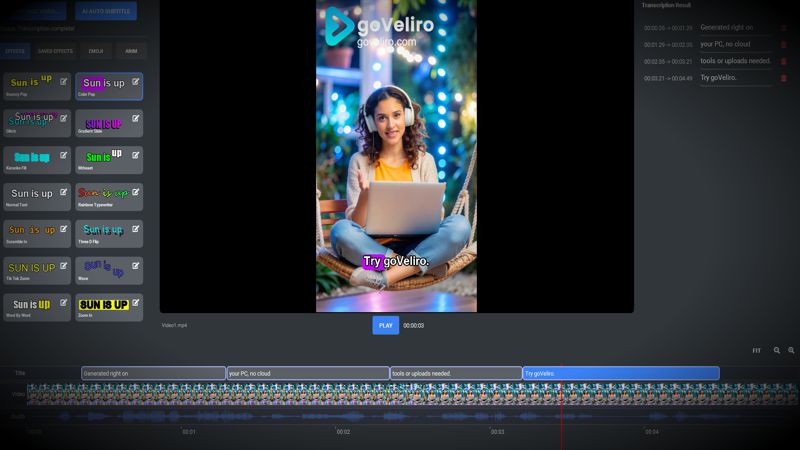This screenshot has height=450, width=800.
Task: Click the 'Try goVeliro.' caption on the video preview
Action: pos(396,261)
